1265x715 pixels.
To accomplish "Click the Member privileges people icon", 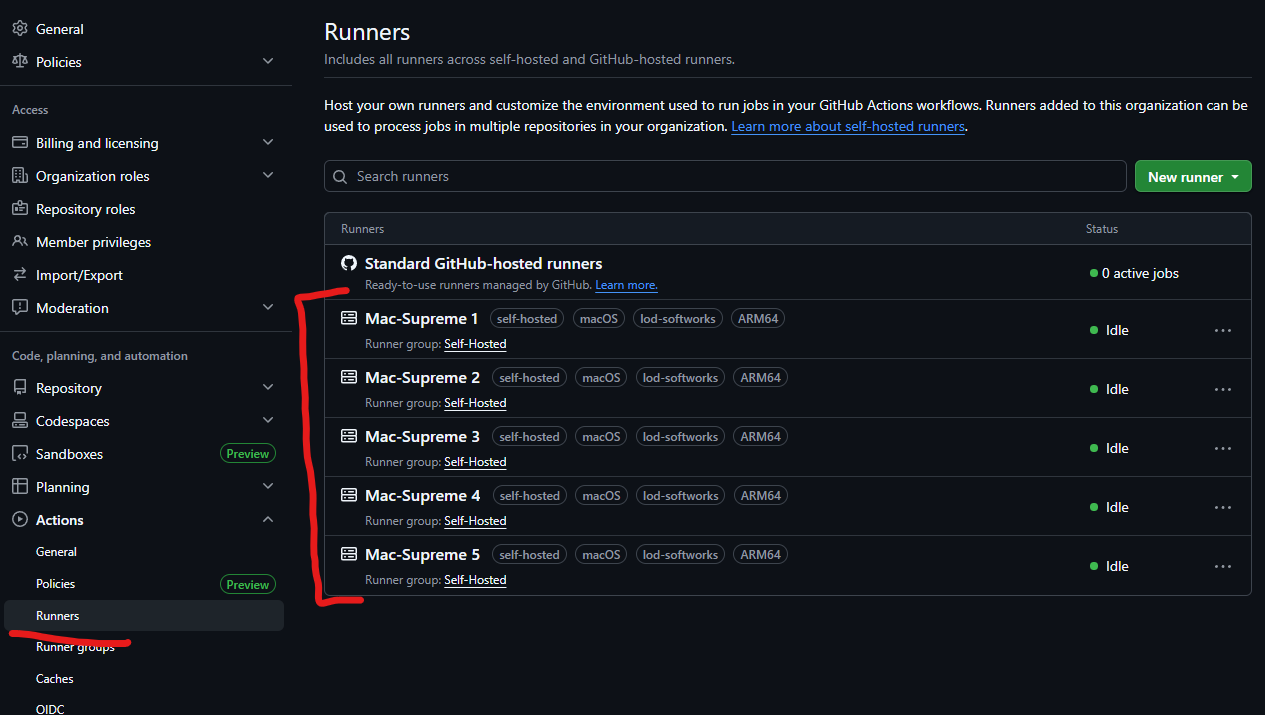I will pos(19,242).
